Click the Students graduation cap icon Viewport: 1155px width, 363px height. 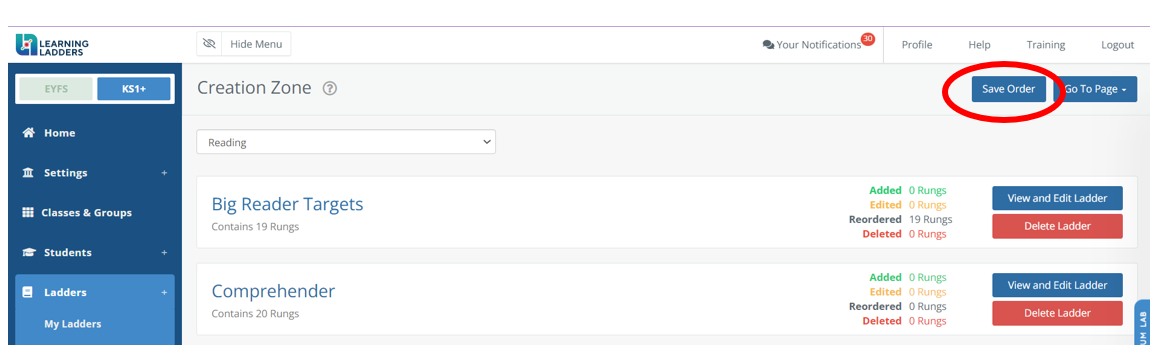pos(29,253)
